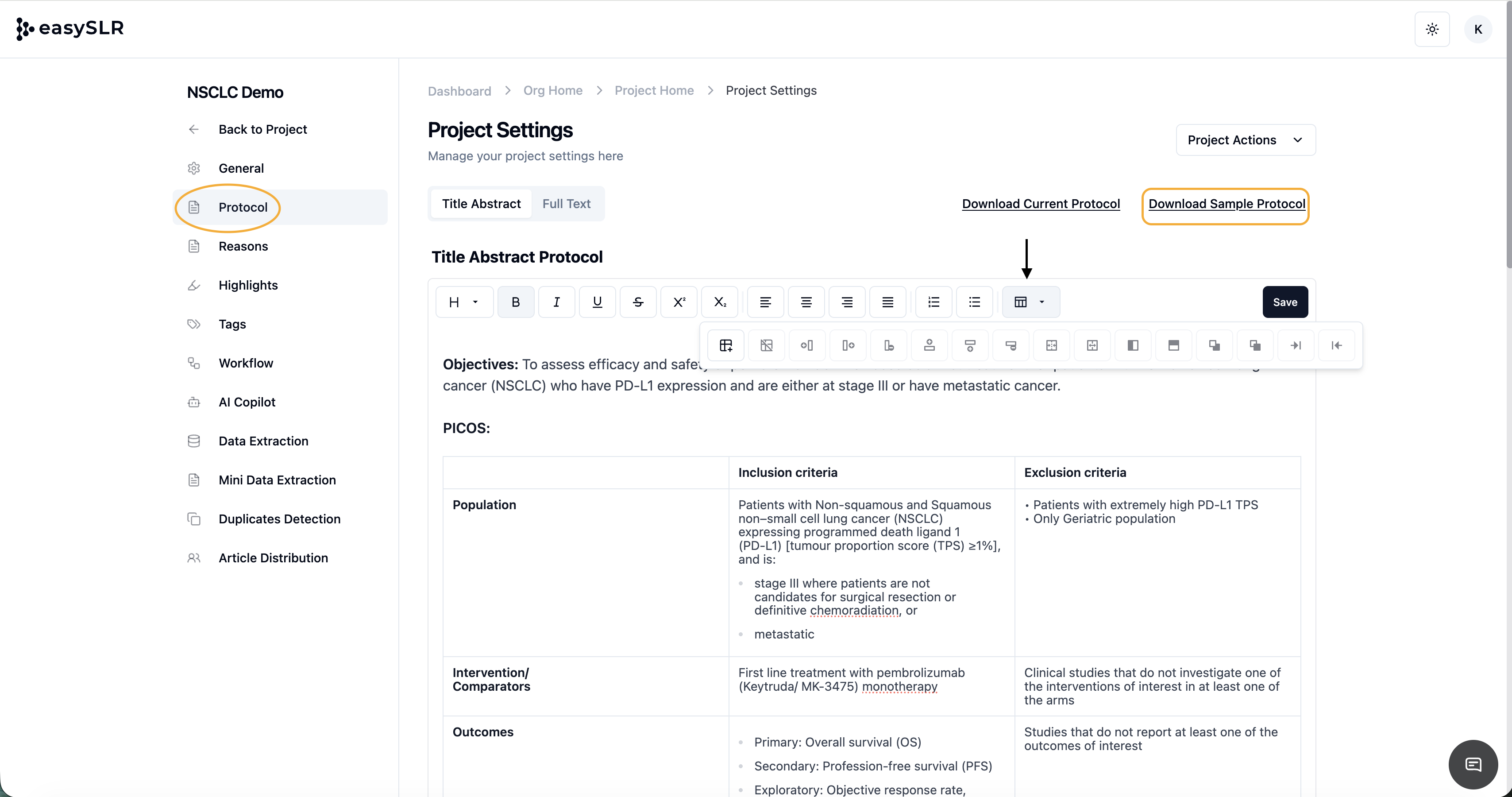
Task: Open Data Extraction in the sidebar
Action: coord(263,441)
